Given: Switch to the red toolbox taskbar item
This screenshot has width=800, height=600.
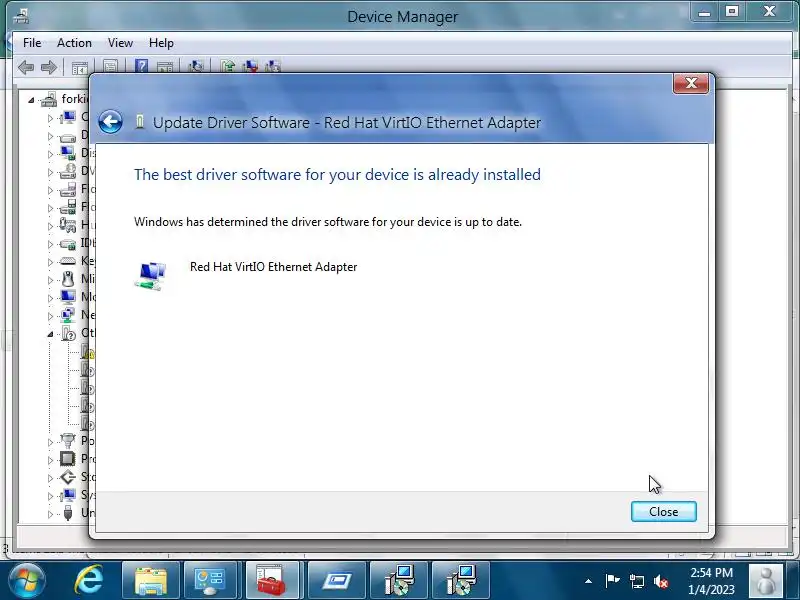Looking at the screenshot, I should [271, 581].
